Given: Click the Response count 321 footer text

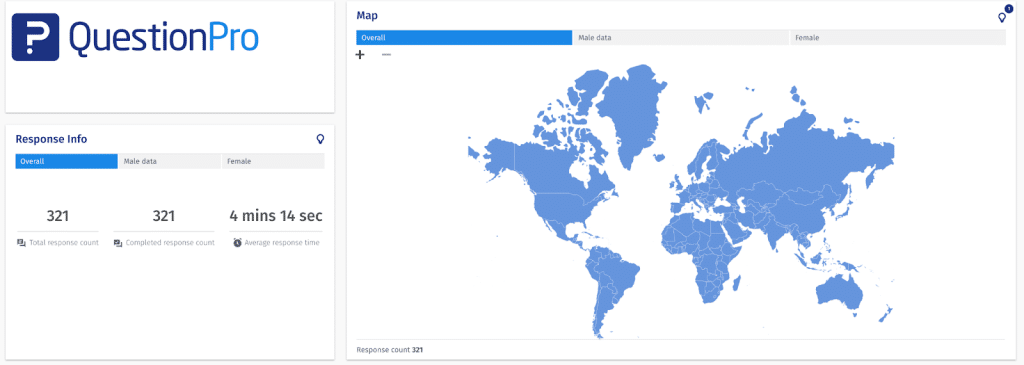Looking at the screenshot, I should [x=390, y=350].
